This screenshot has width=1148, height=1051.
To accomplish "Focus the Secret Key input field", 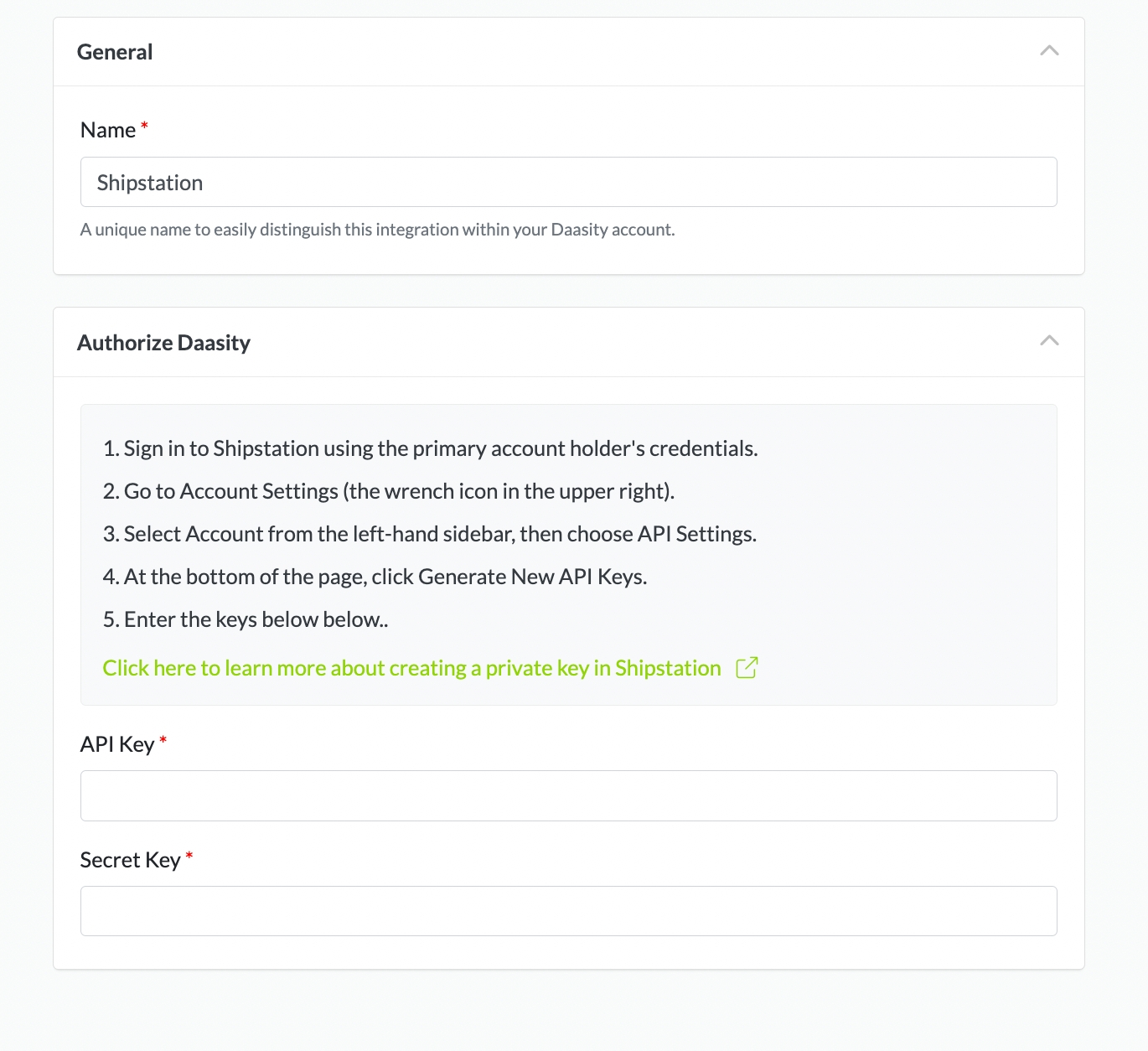I will tap(568, 911).
